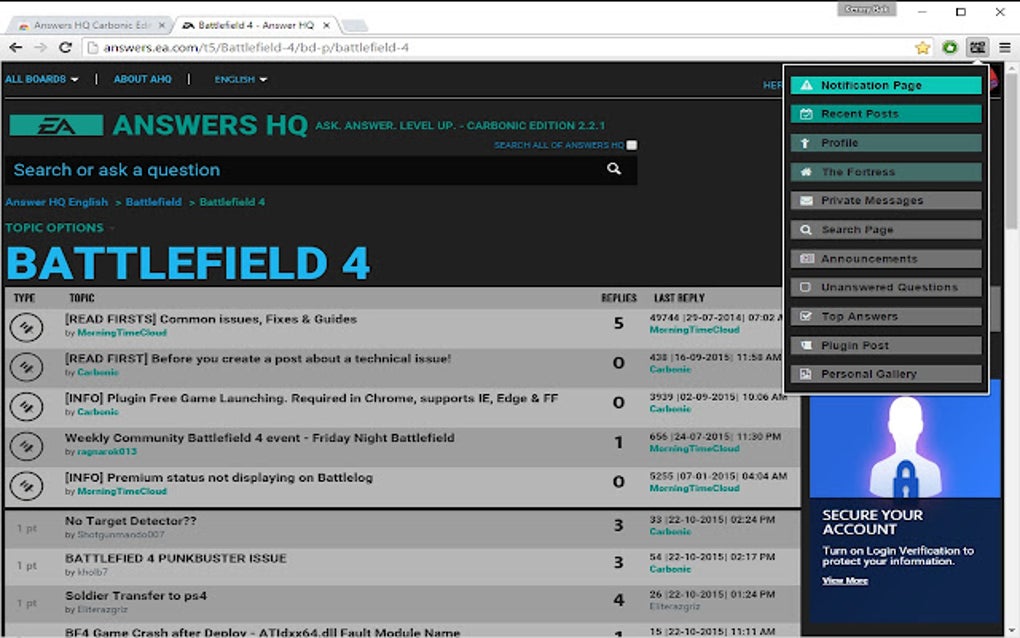Click the topic icon beside the READ FIRSTS thread

(27, 325)
